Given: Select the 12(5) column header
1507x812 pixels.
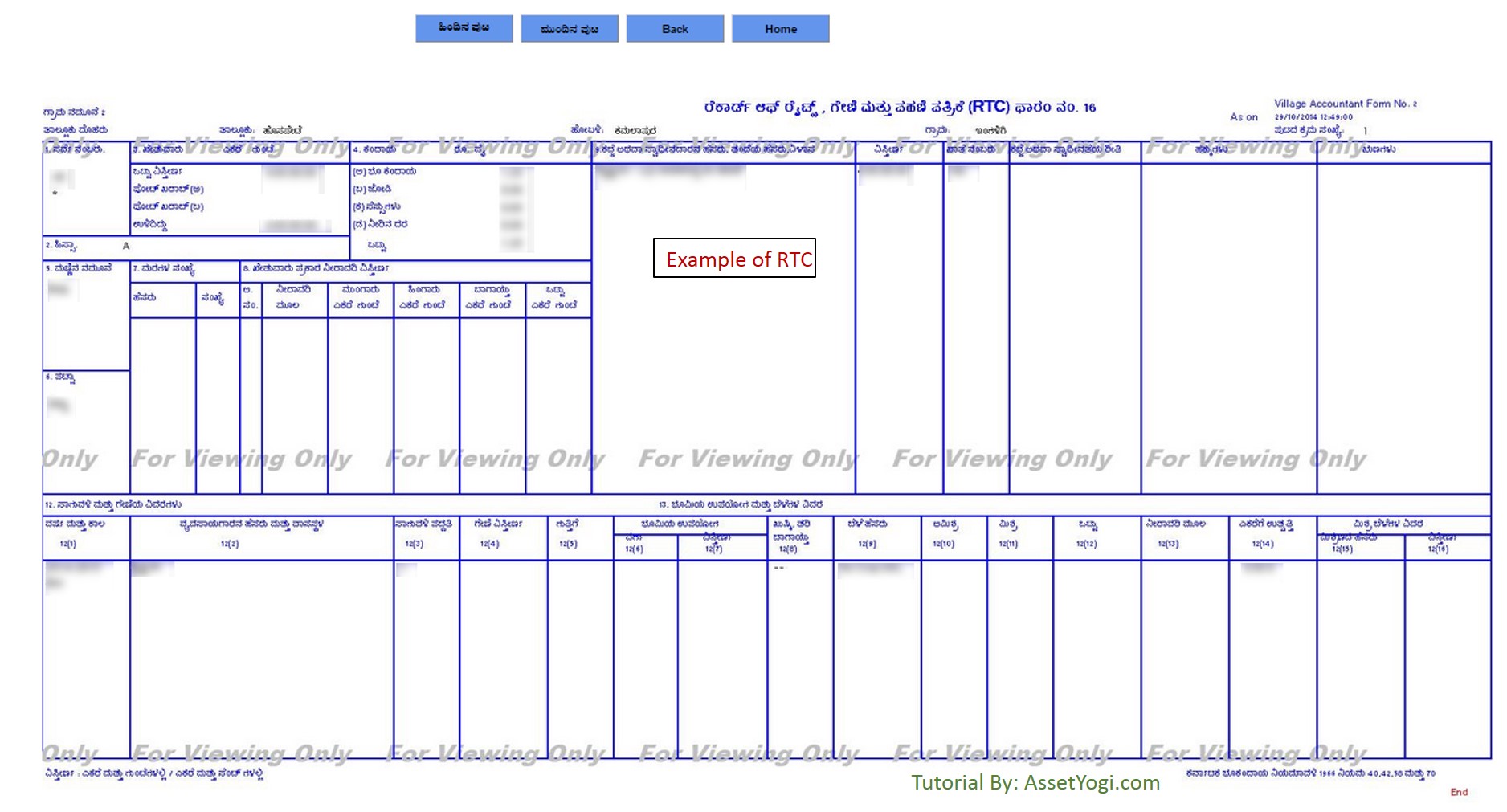Looking at the screenshot, I should (x=568, y=544).
